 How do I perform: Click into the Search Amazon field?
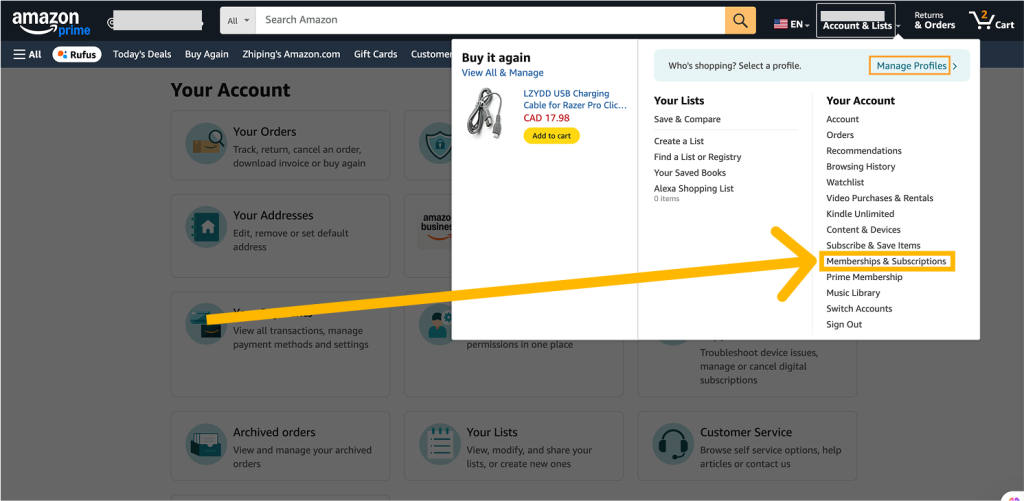[x=490, y=20]
